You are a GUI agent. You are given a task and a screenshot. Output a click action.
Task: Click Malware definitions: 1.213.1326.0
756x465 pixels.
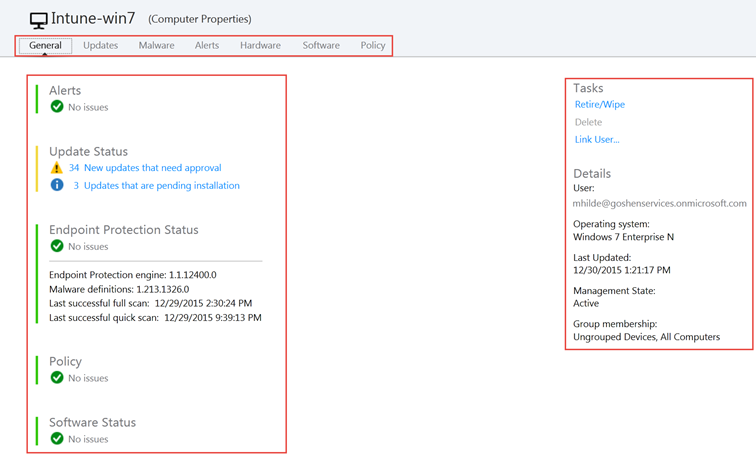119,289
